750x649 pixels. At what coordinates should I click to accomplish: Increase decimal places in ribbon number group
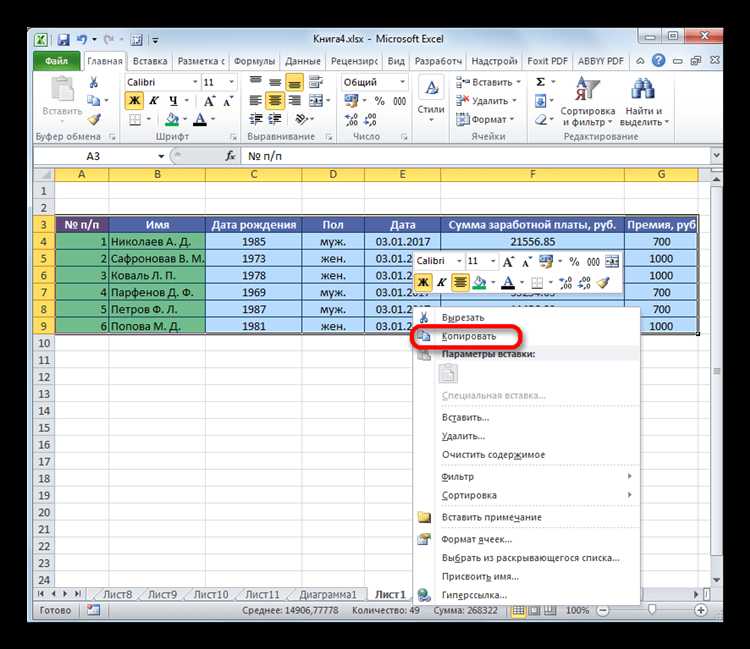coord(351,119)
